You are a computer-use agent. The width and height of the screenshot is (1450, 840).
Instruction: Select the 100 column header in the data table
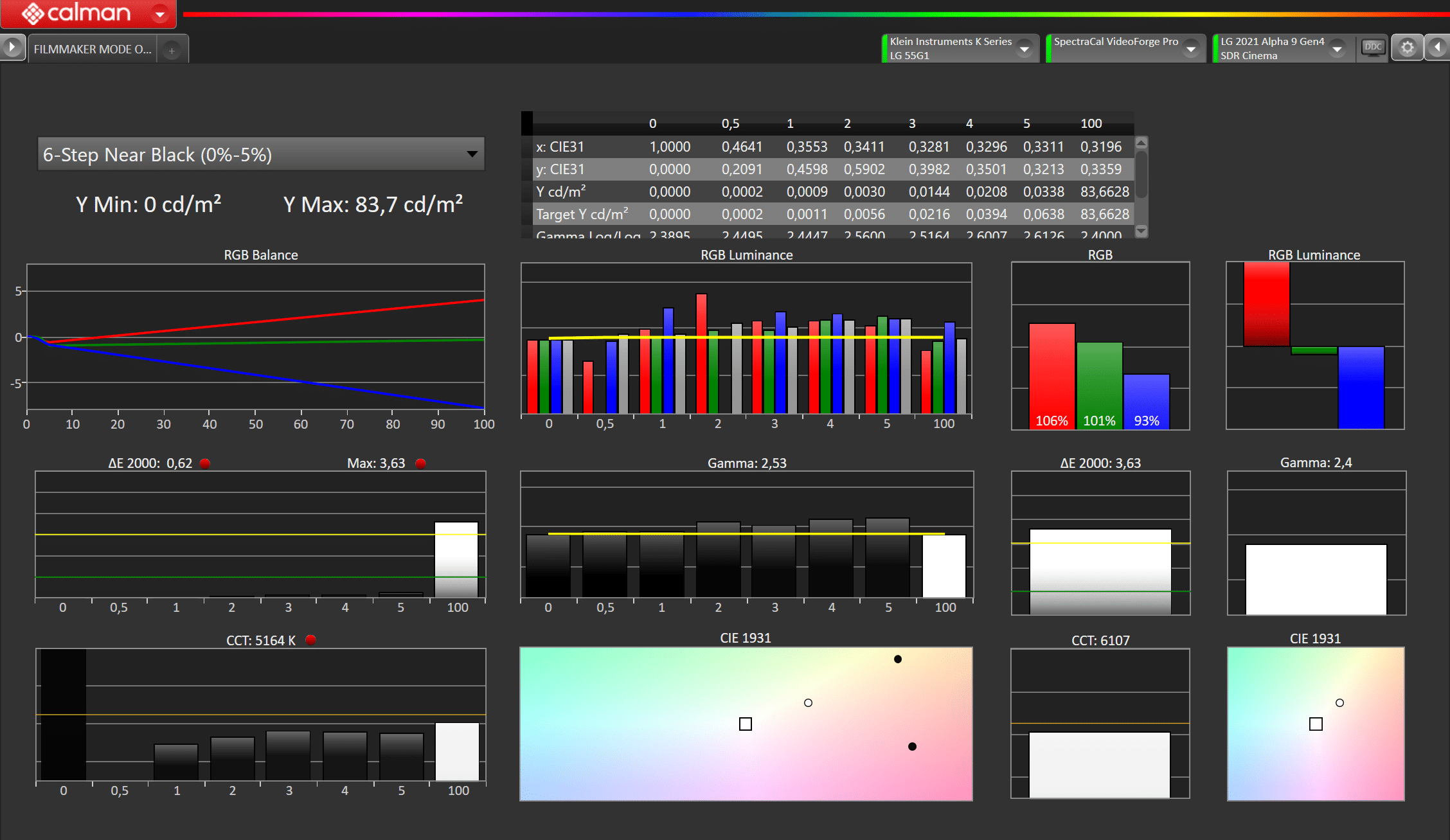1091,123
